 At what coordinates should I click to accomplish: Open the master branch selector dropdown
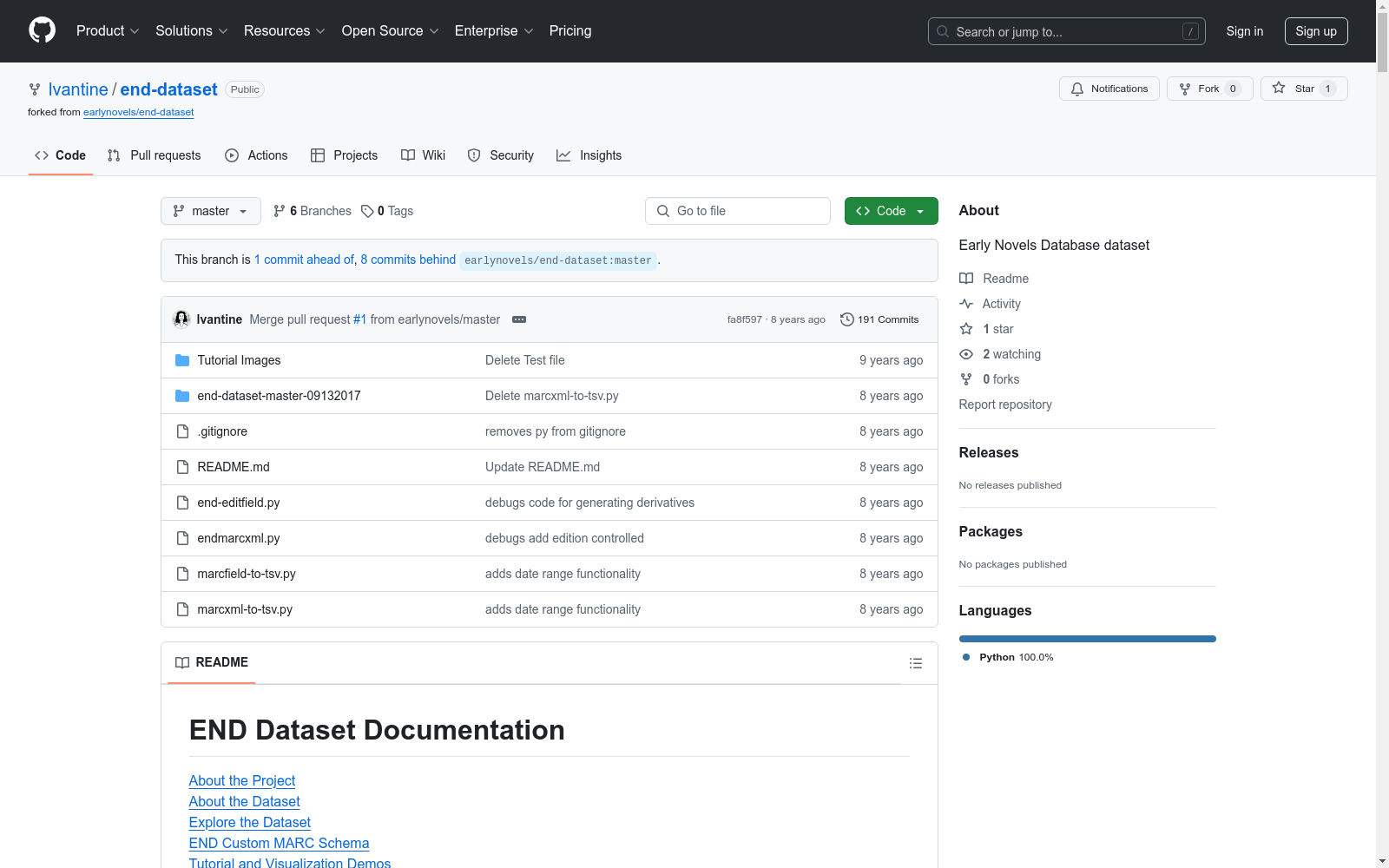[x=211, y=211]
